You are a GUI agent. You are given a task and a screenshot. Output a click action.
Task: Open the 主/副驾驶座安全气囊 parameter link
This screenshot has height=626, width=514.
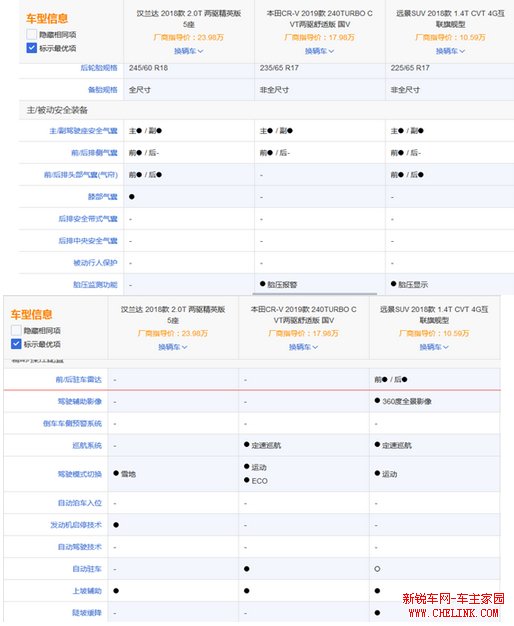(83, 131)
